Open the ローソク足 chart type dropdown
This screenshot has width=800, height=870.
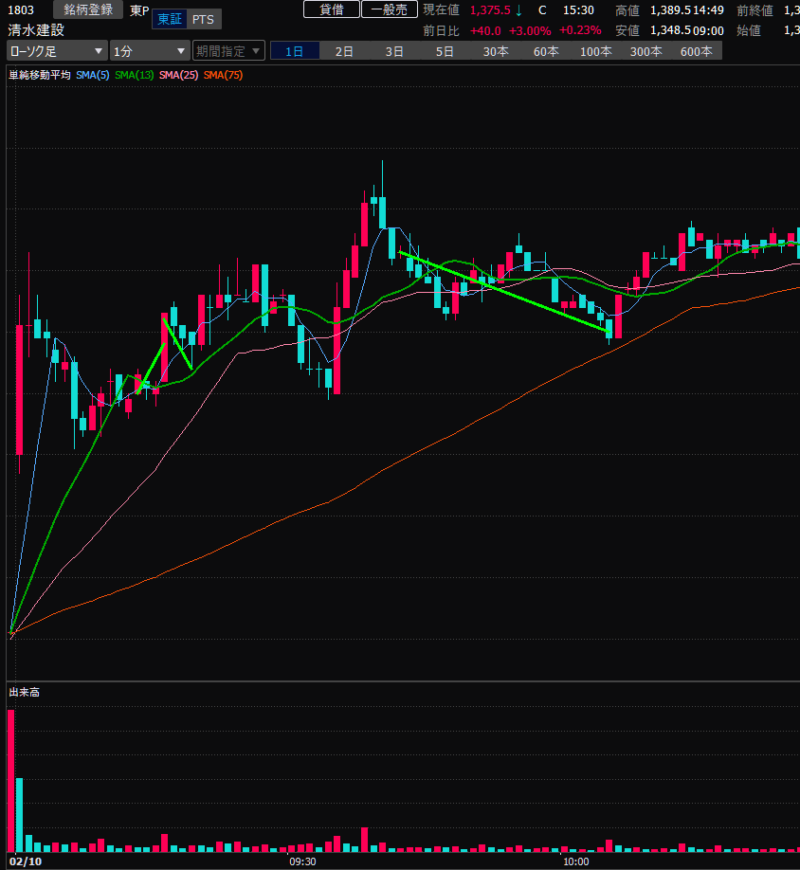[56, 51]
